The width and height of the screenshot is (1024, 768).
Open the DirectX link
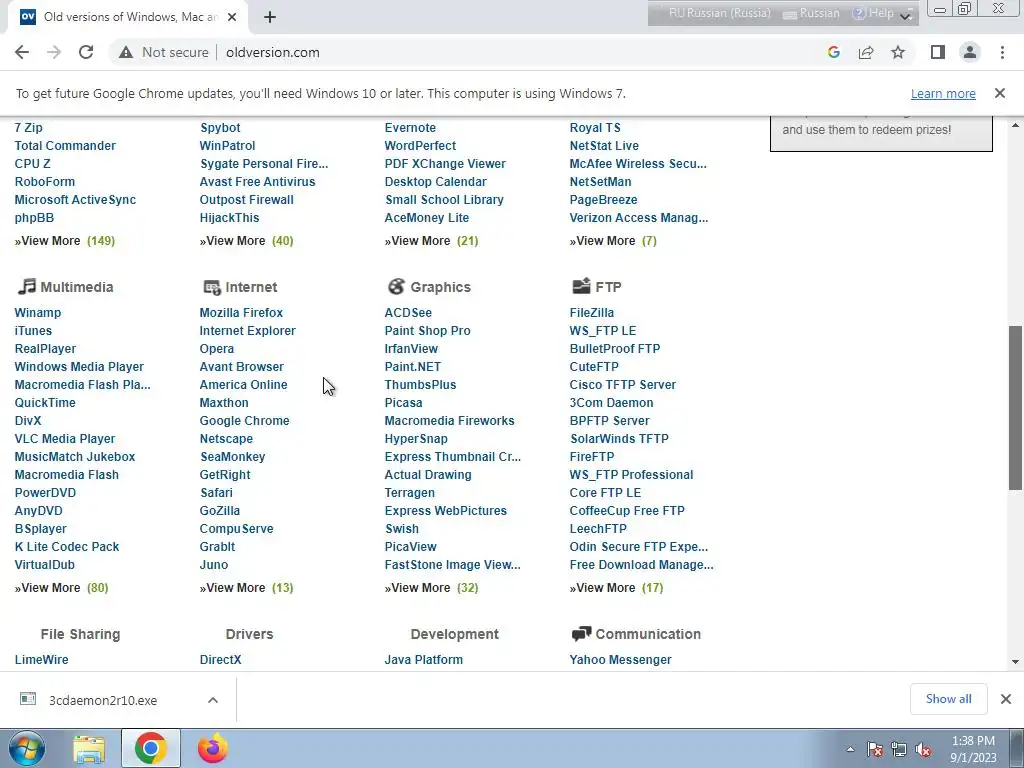220,660
